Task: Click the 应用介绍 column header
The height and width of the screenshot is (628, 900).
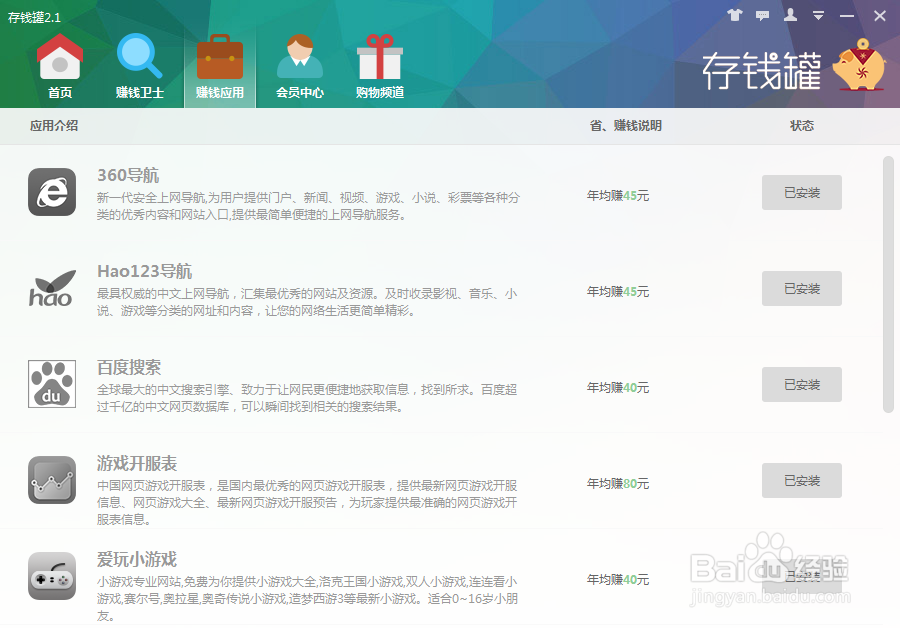Action: pyautogui.click(x=54, y=126)
